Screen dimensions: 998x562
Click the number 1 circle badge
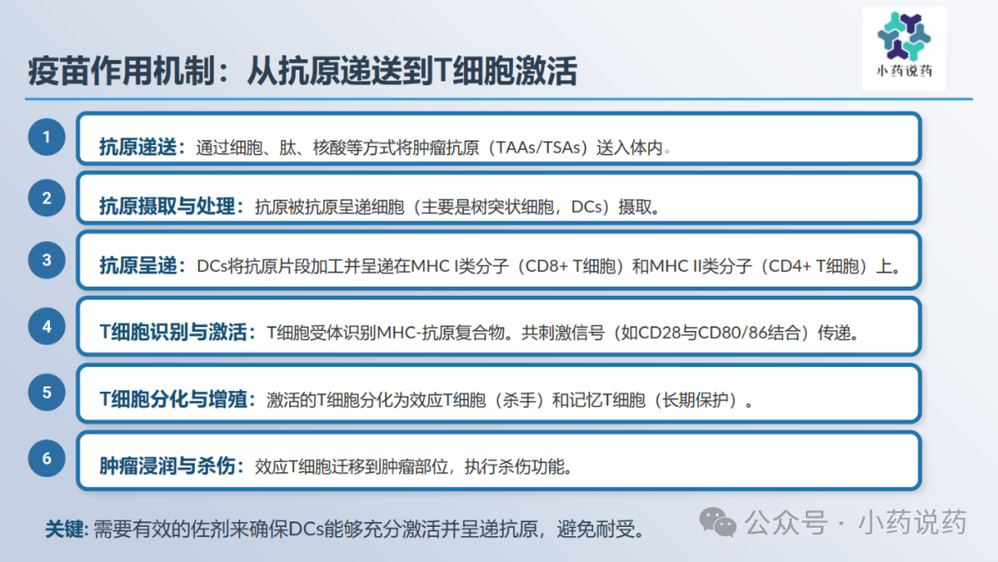pos(46,137)
